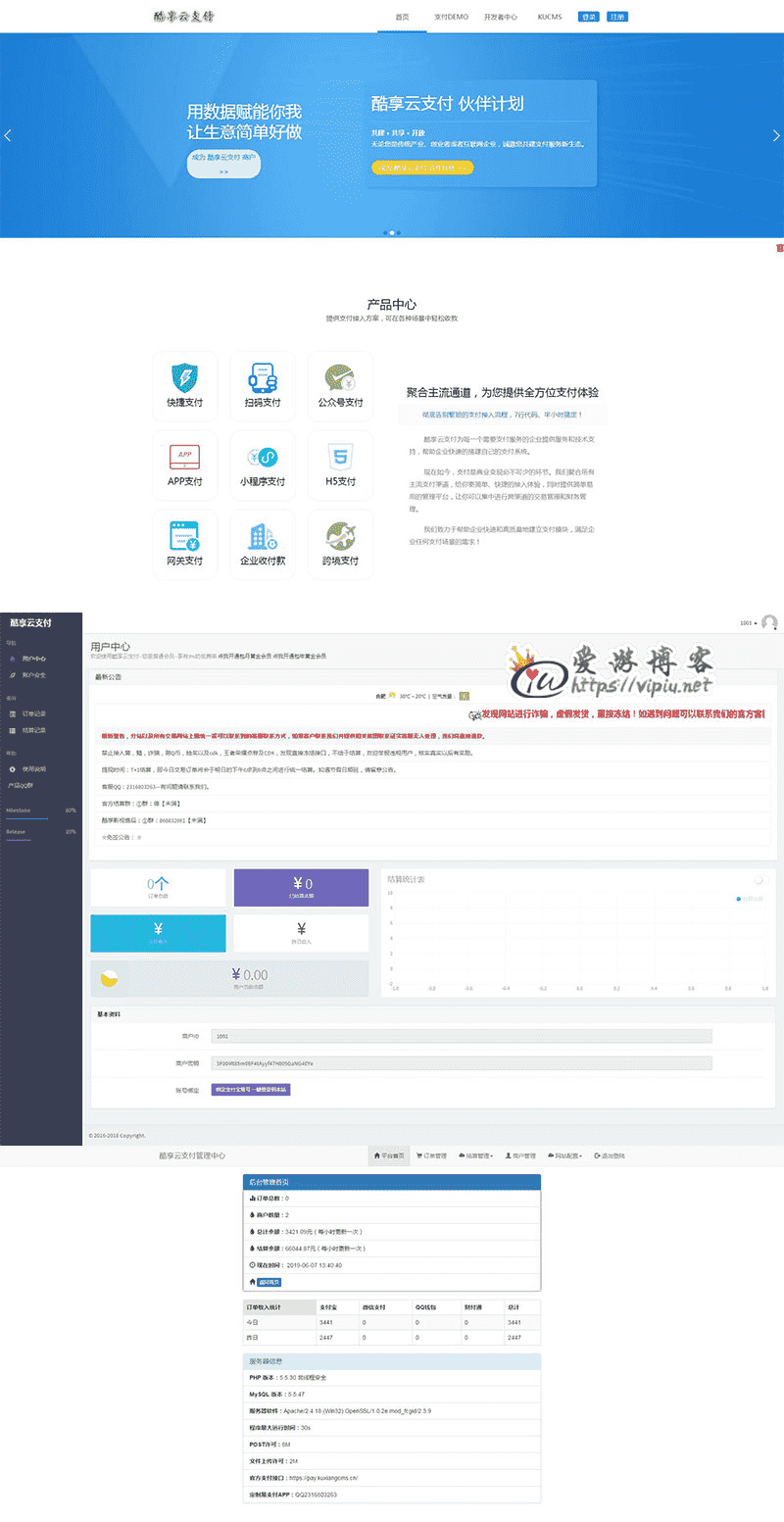Screen dimensions: 784x1522
Task: Open 结算记录 in the sidebar
Action: pyautogui.click(x=34, y=730)
